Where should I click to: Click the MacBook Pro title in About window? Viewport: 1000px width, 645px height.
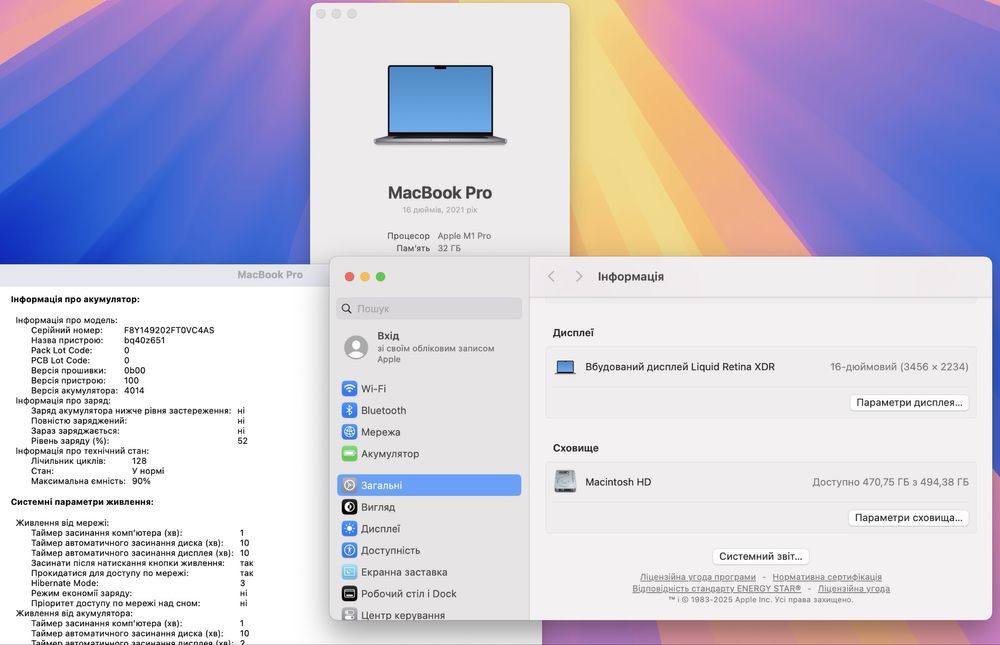point(440,193)
